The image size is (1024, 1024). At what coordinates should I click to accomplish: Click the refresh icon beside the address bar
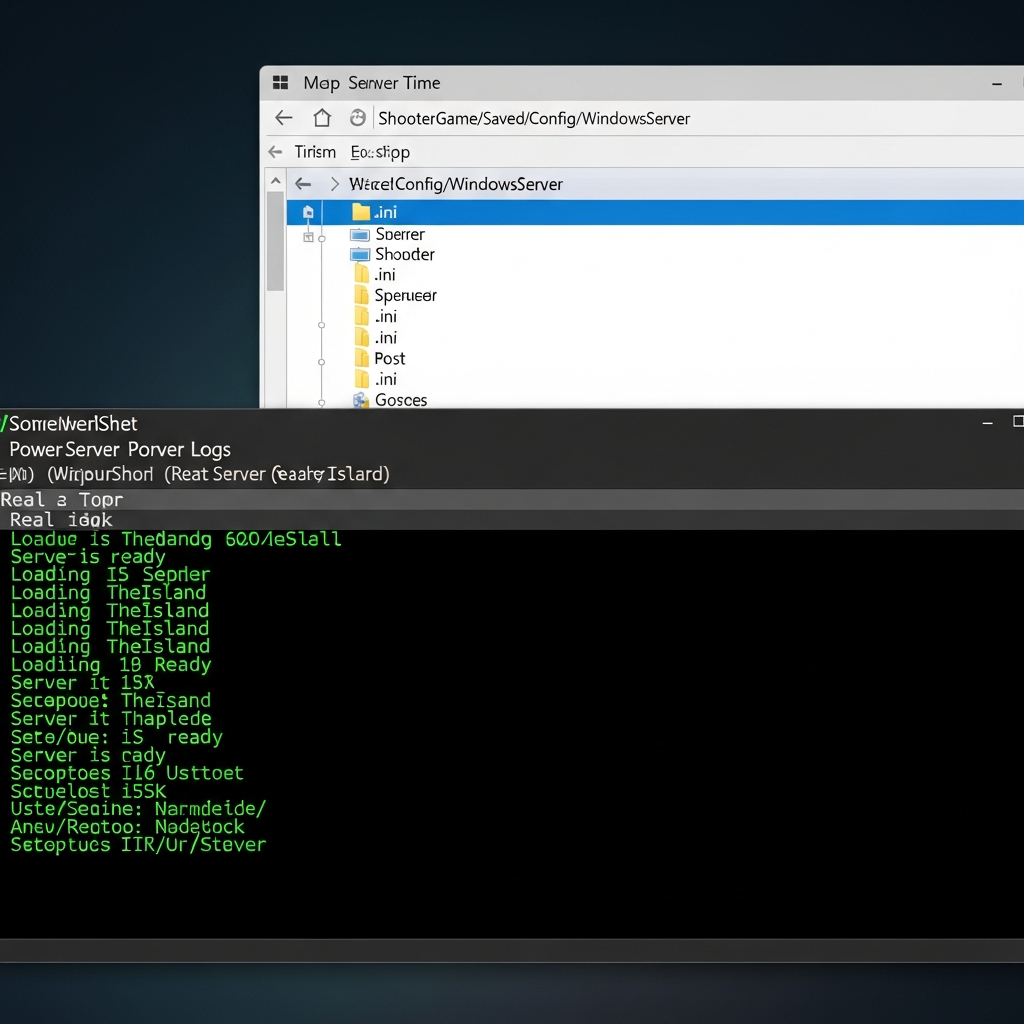[357, 117]
